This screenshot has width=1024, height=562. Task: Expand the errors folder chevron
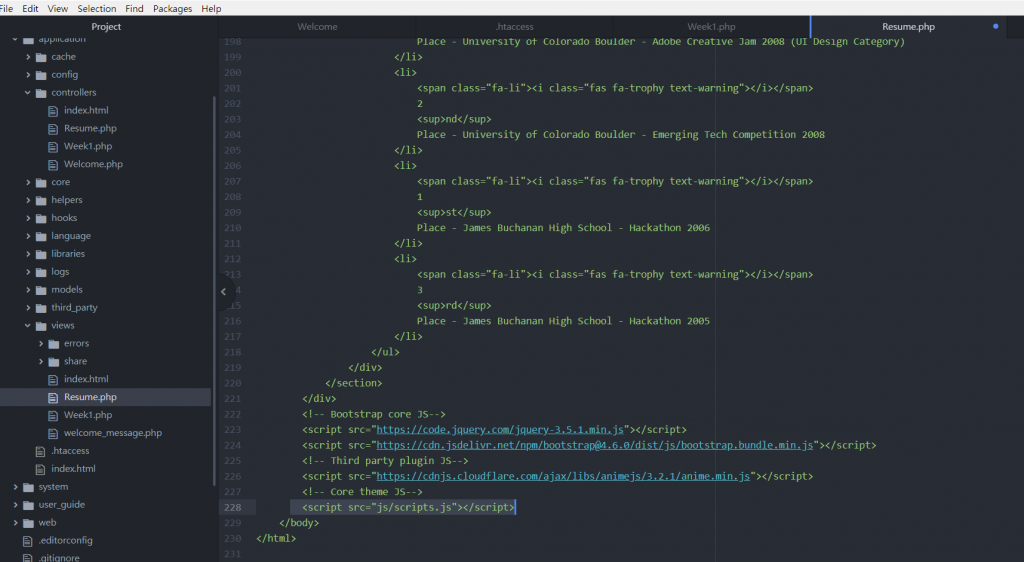40,343
